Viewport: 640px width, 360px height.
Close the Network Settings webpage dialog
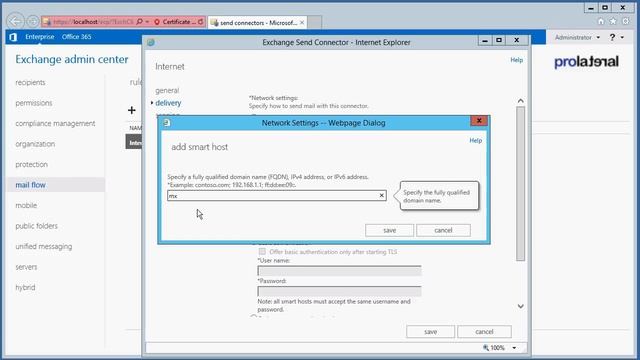tap(479, 120)
